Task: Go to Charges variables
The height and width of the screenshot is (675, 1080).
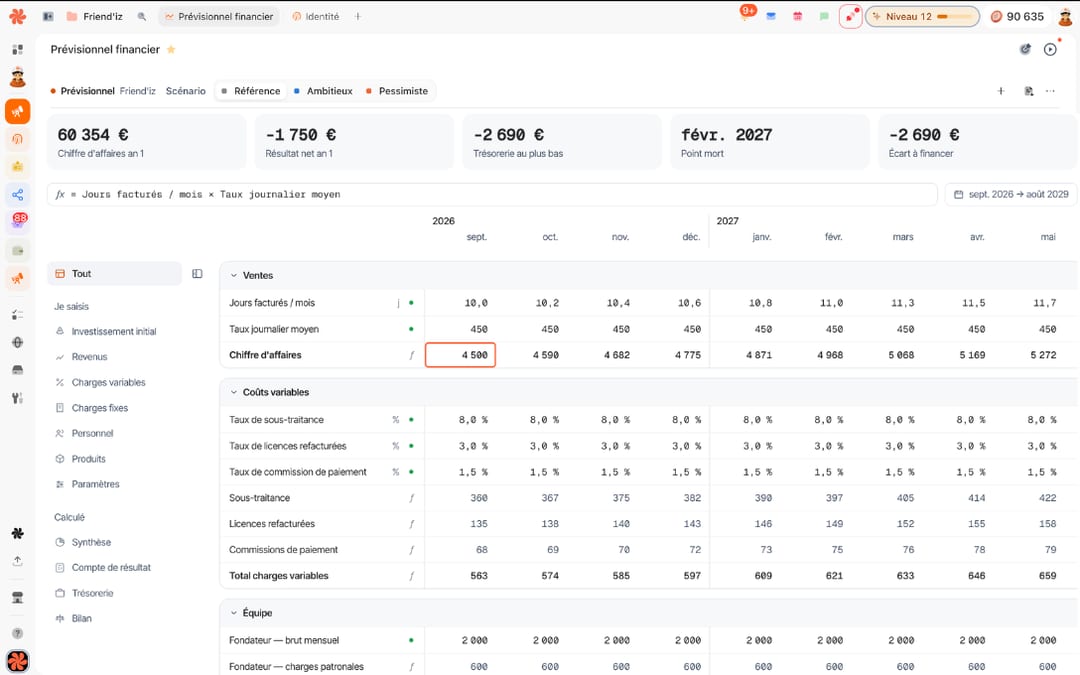Action: pos(108,382)
